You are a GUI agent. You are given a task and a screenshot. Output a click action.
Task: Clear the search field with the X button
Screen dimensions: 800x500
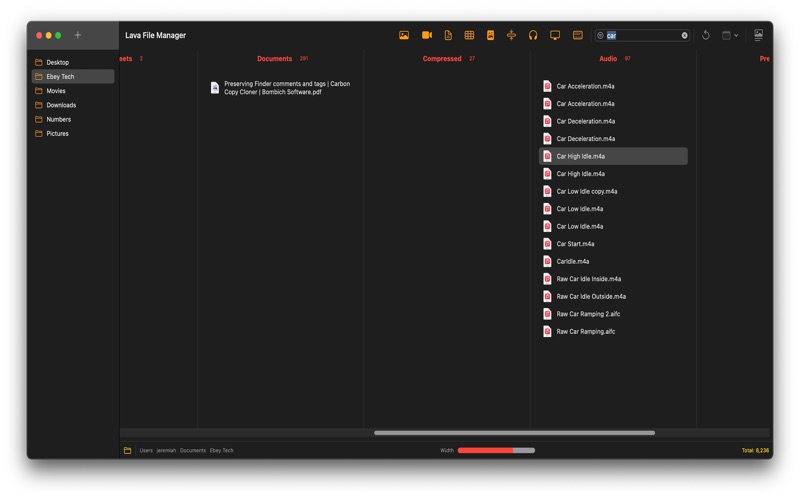685,35
